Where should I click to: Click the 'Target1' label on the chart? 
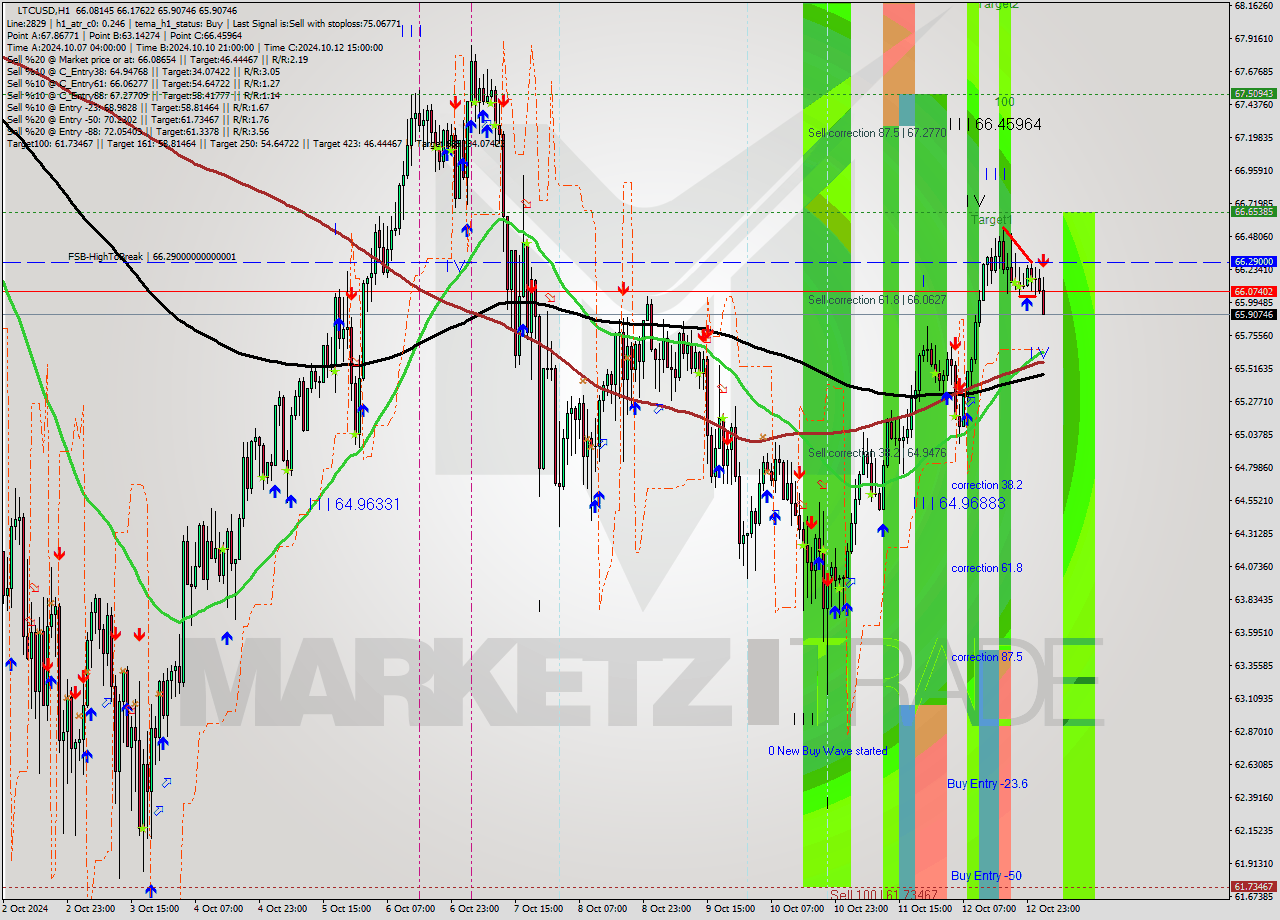point(992,219)
